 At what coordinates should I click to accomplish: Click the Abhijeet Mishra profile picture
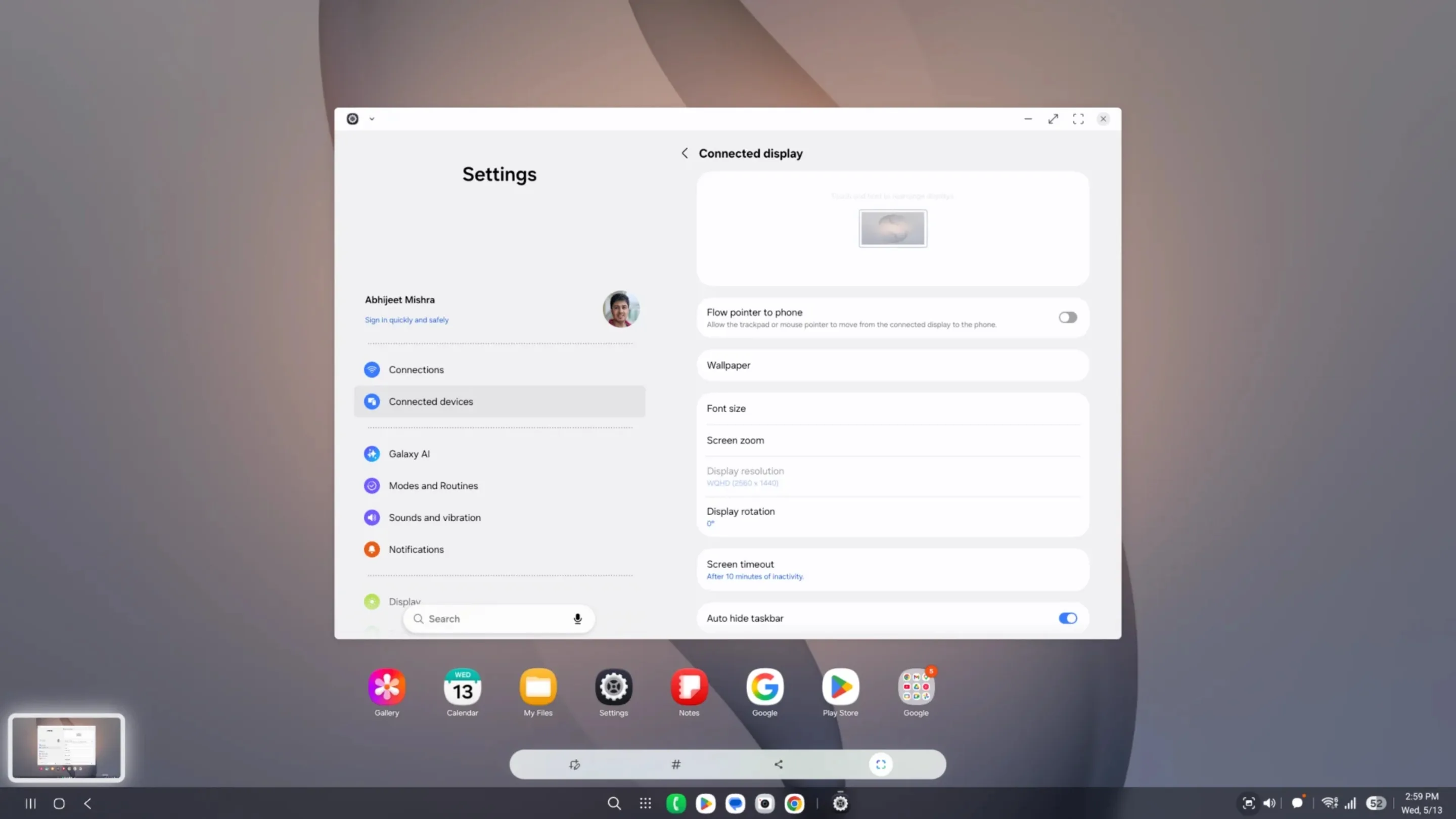(x=621, y=308)
